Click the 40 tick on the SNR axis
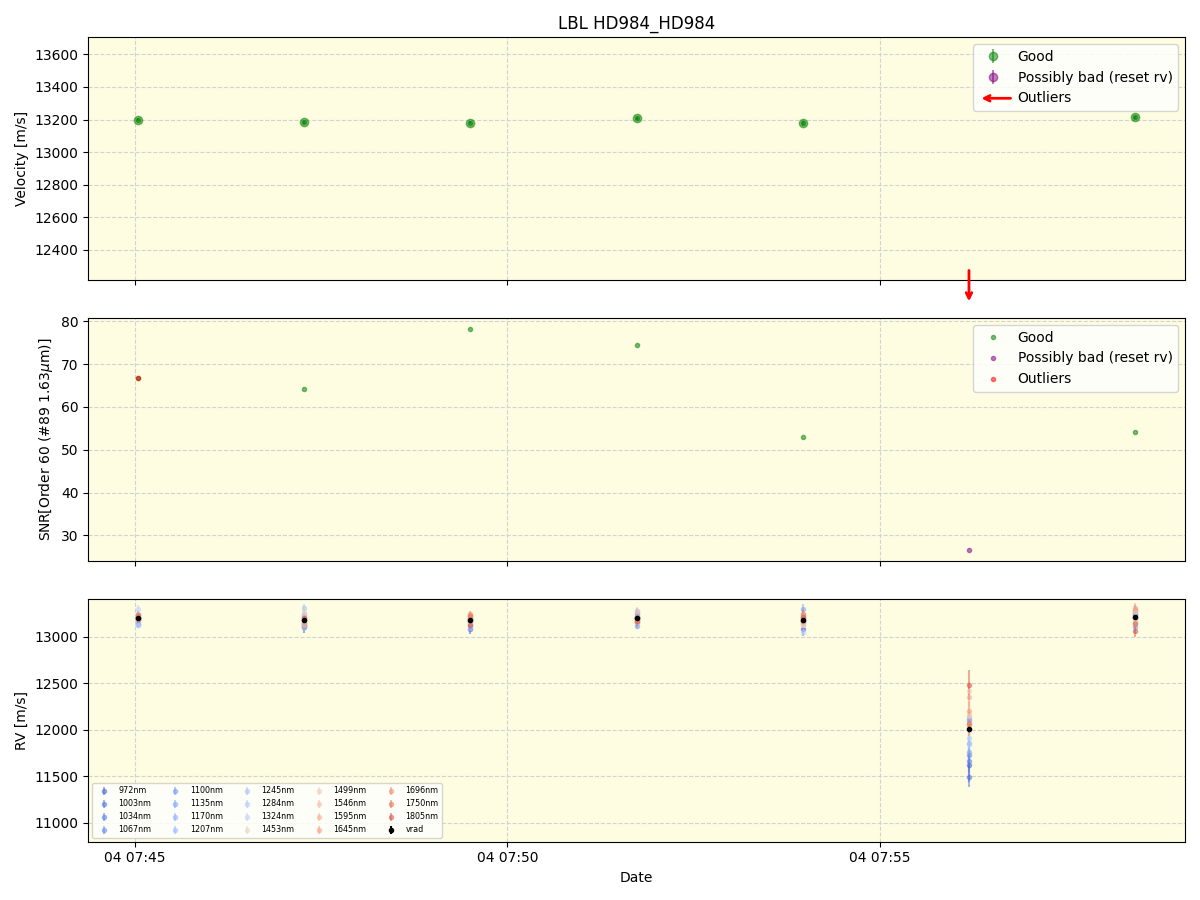Screen dimensions: 1200x900 [x=71, y=494]
